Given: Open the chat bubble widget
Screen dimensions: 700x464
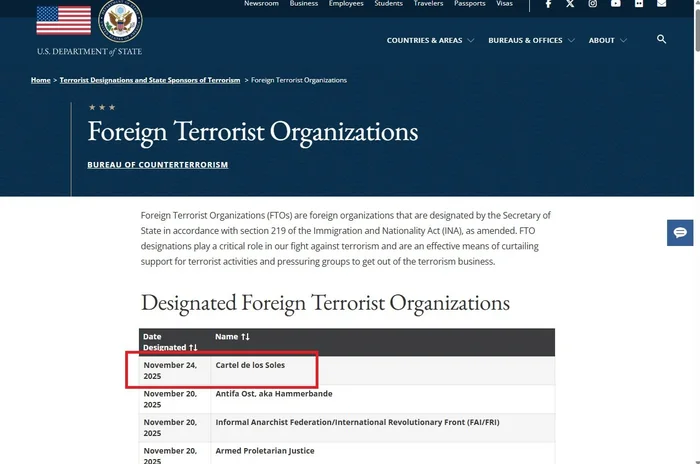Looking at the screenshot, I should (x=680, y=233).
